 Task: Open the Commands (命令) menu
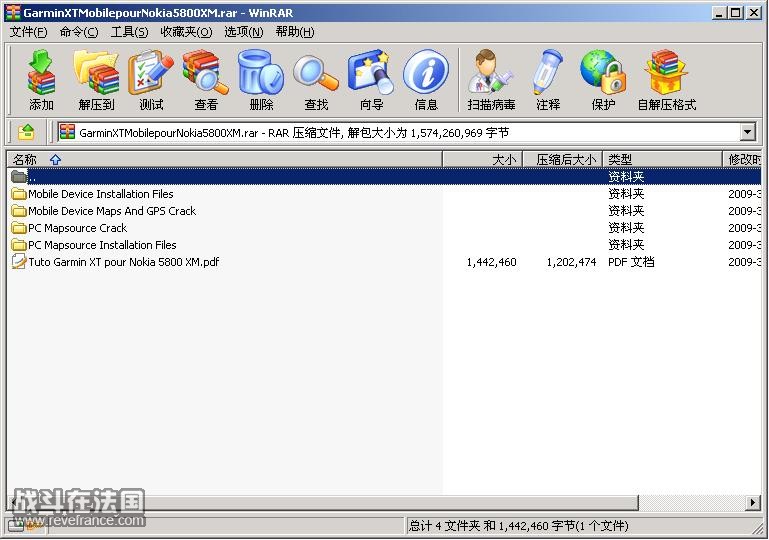tap(78, 32)
